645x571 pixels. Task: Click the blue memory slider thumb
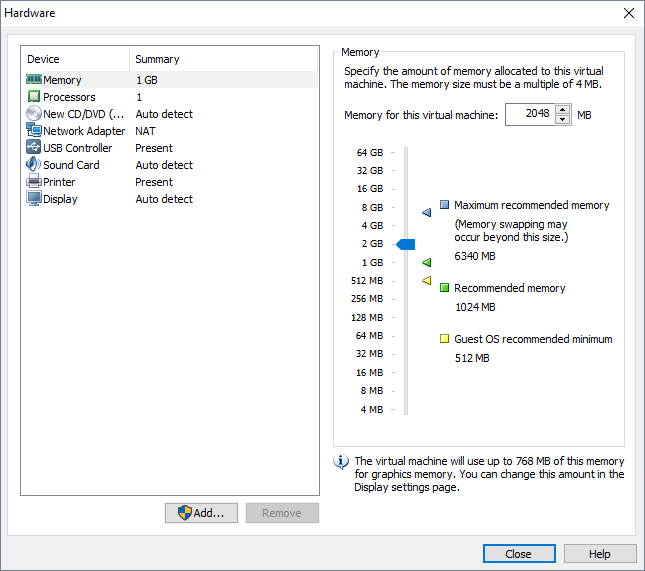pyautogui.click(x=406, y=244)
